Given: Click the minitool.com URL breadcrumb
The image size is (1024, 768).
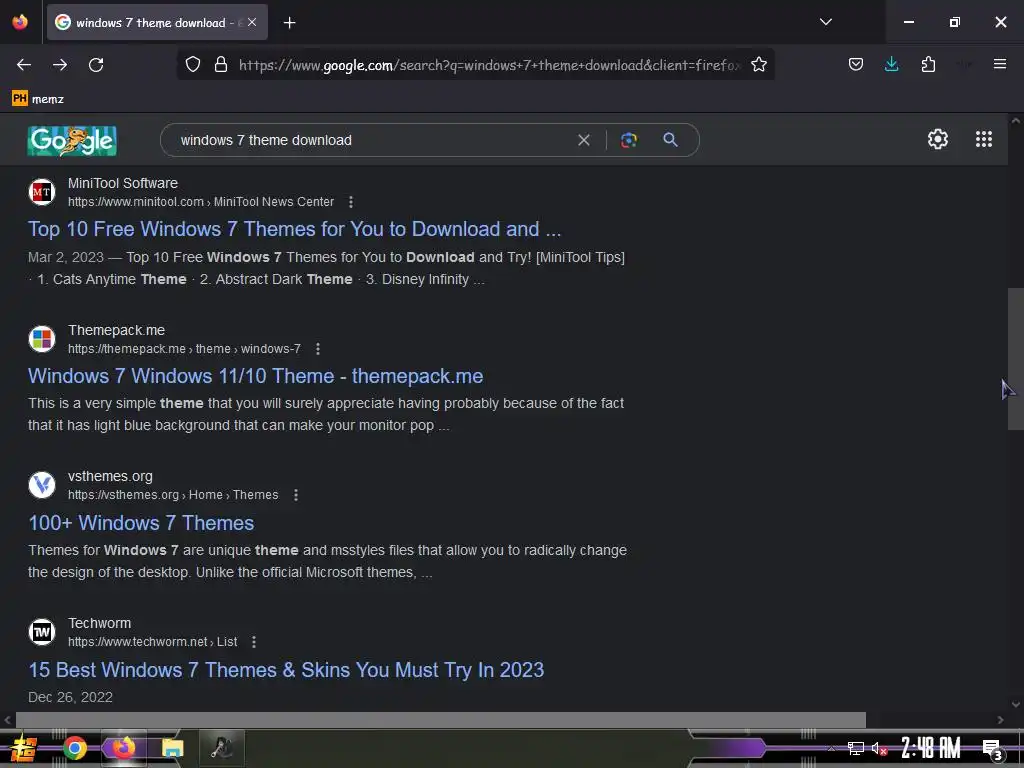Looking at the screenshot, I should [x=201, y=202].
